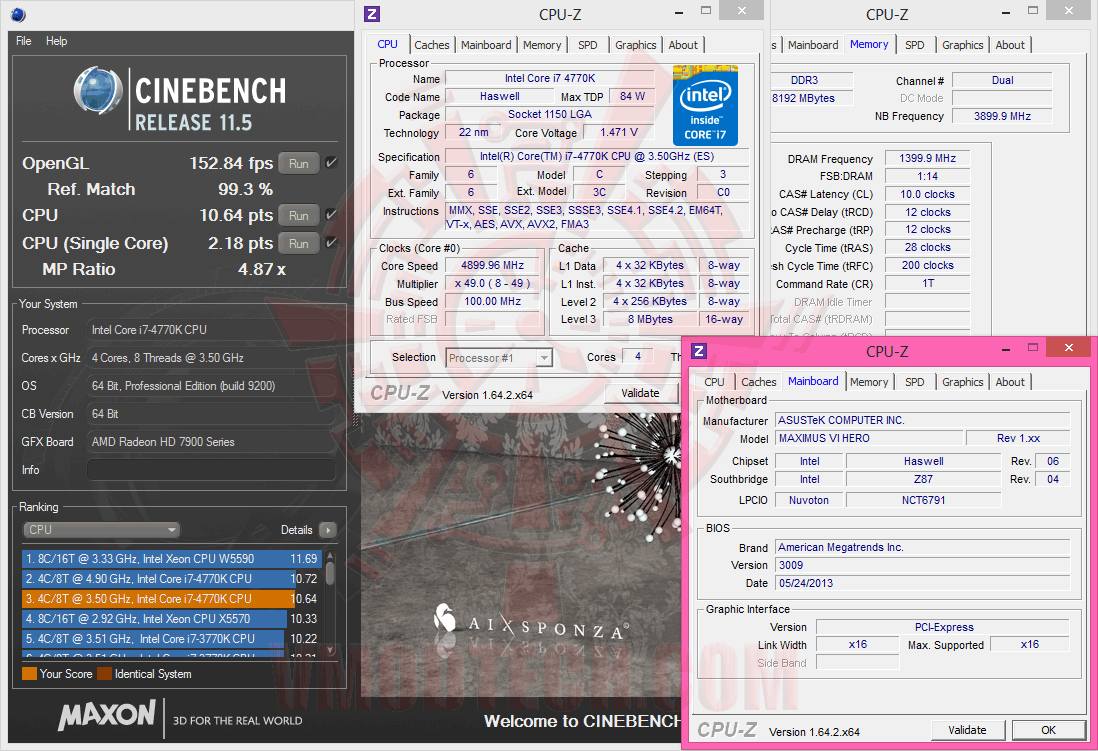Select Graphics tab in Mainboard CPU-Z window
The height and width of the screenshot is (751, 1098).
click(963, 382)
